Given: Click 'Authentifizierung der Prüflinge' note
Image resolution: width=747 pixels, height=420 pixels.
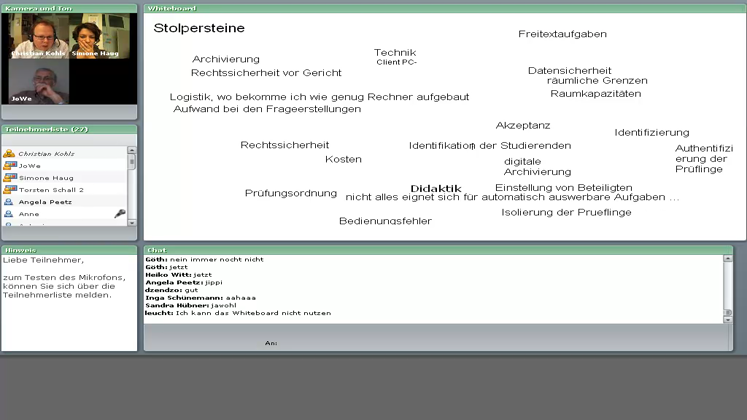Looking at the screenshot, I should [x=704, y=159].
